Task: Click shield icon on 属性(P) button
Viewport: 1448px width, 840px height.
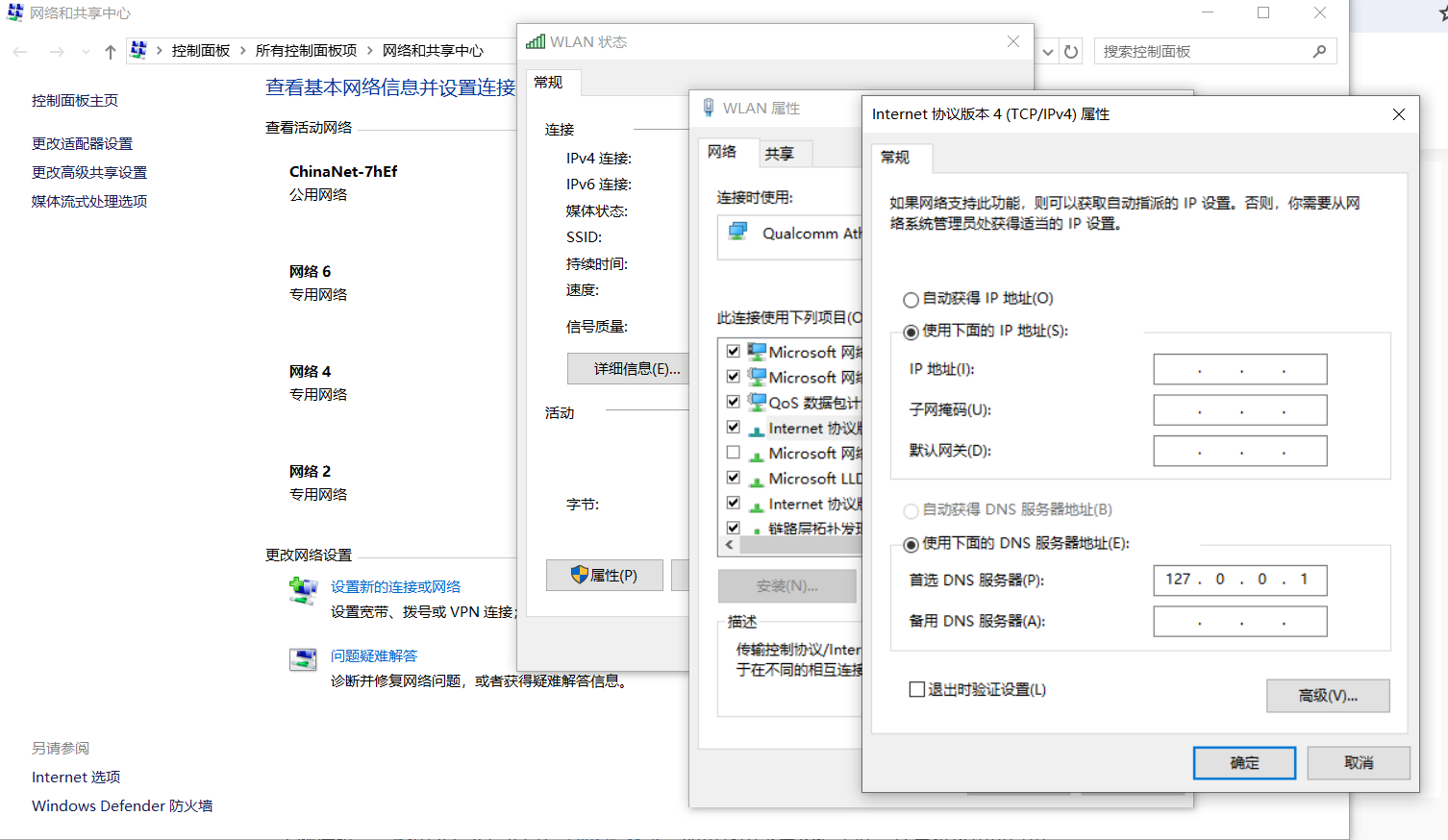Action: (x=579, y=575)
